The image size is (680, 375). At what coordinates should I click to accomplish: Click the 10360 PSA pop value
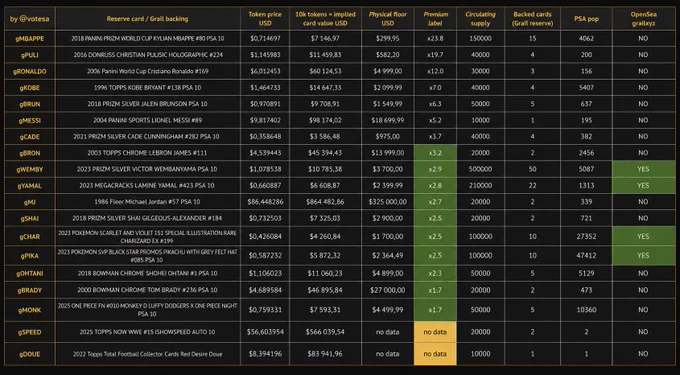pos(586,310)
